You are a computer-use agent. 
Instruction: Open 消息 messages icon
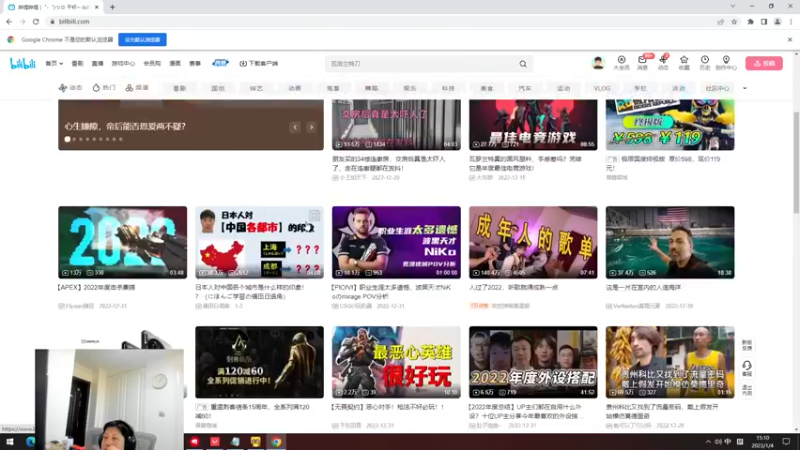(x=642, y=63)
